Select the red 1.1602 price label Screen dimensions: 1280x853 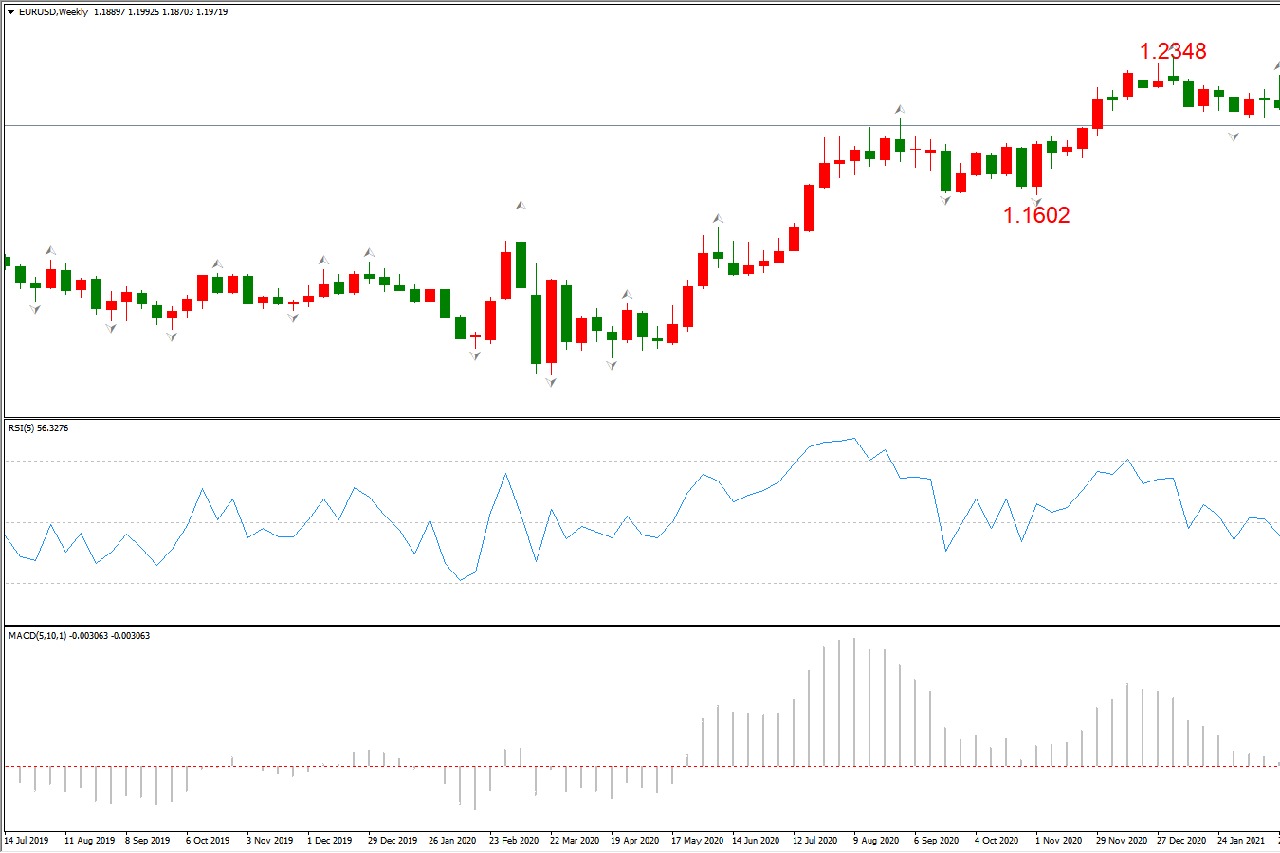(1037, 215)
